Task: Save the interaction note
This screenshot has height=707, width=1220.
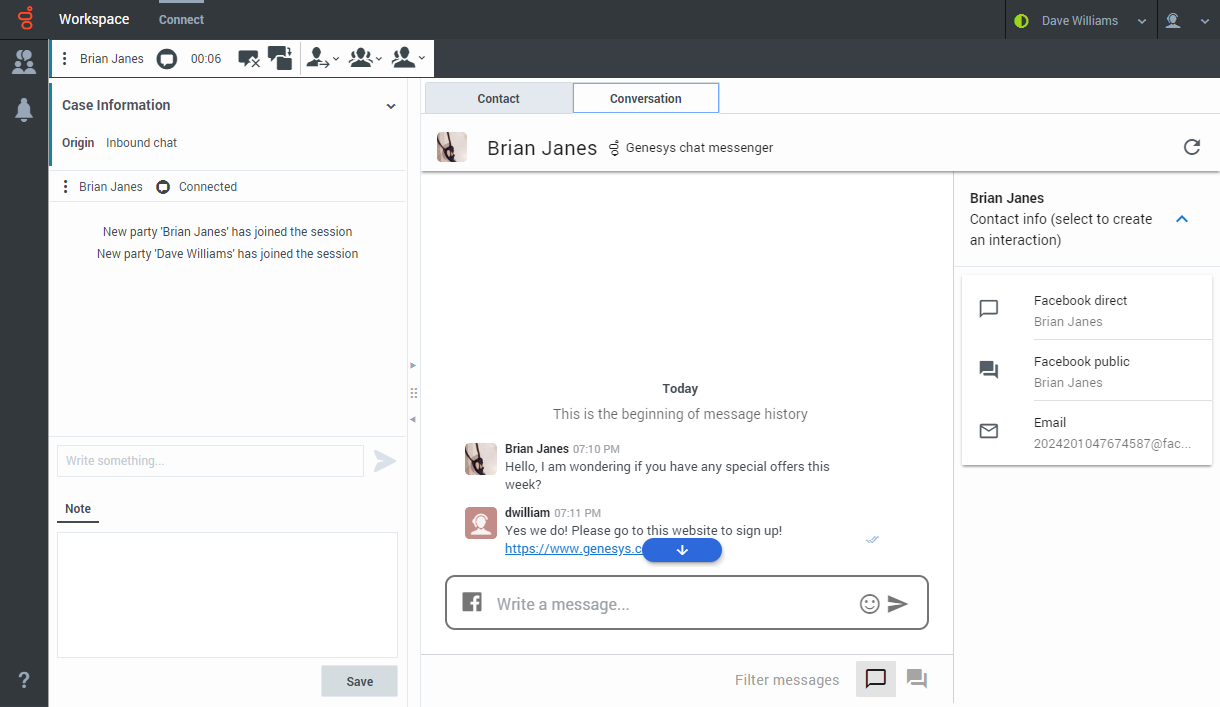Action: (359, 681)
